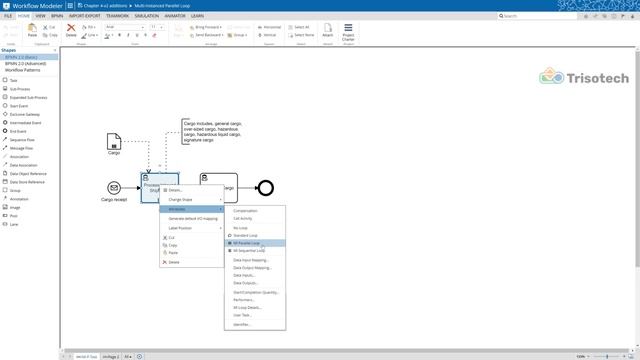
Task: Select the Pool shape
Action: [x=11, y=216]
